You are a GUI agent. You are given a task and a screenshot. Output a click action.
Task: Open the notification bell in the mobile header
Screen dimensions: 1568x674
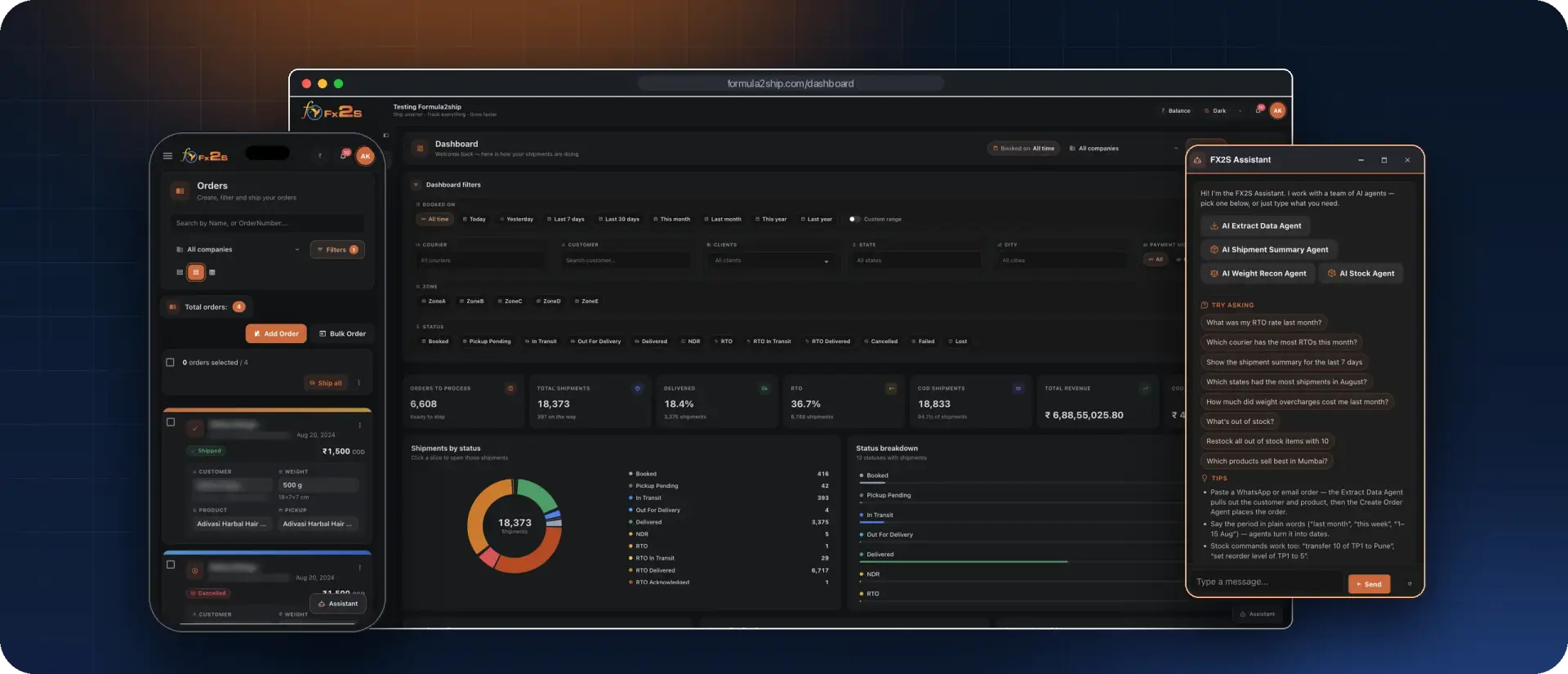coord(345,154)
